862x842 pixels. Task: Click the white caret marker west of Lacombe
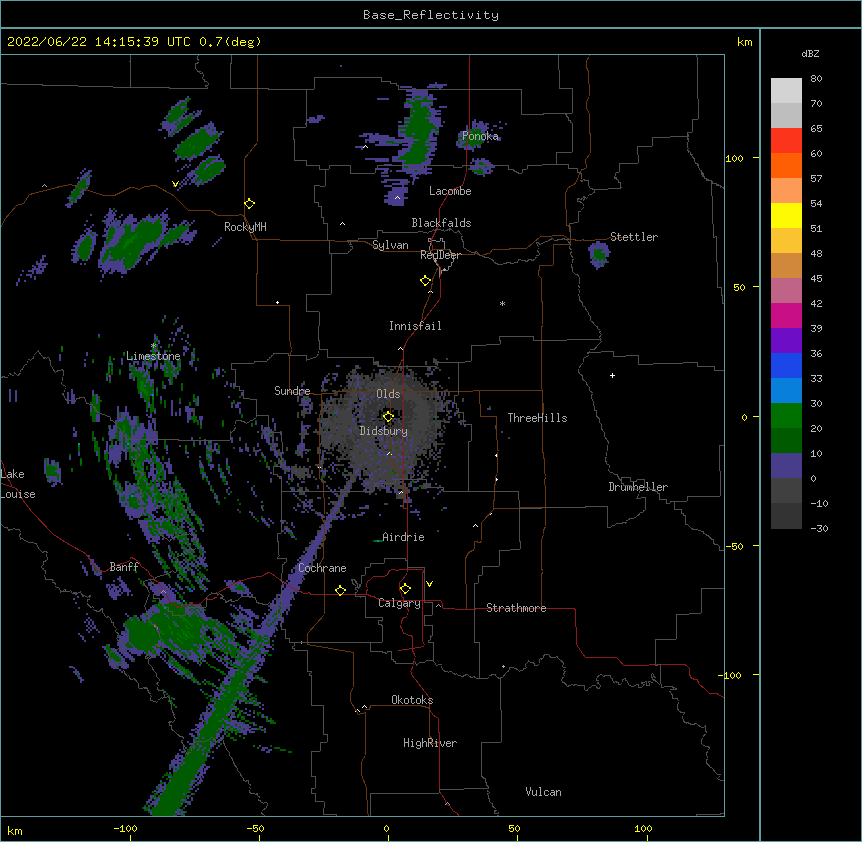tap(397, 197)
